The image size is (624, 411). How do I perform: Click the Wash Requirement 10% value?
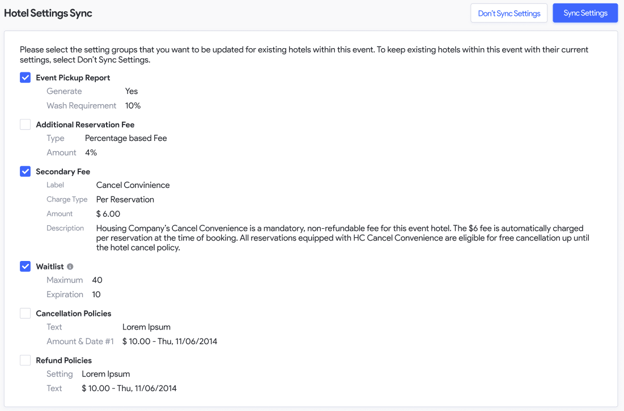(x=133, y=106)
